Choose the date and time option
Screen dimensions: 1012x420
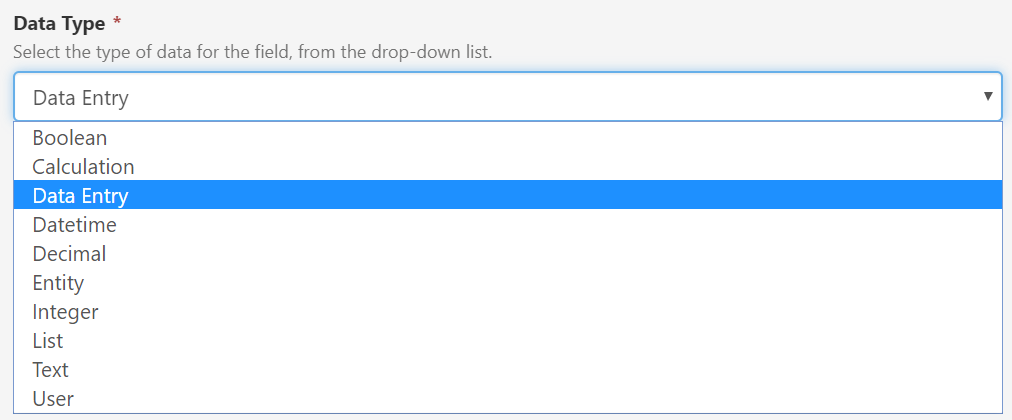point(74,225)
